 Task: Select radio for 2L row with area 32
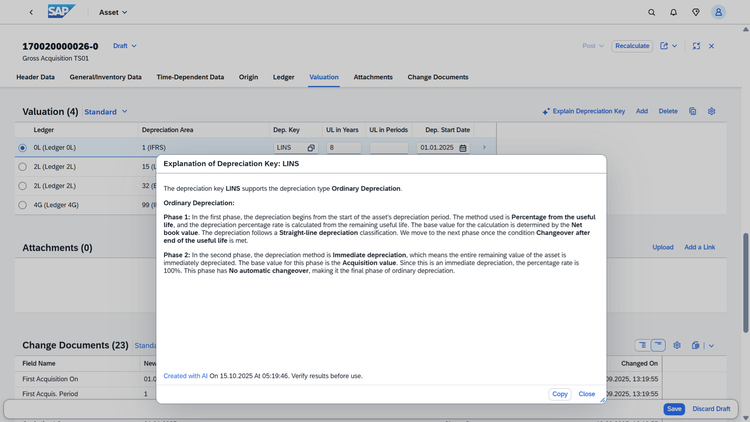(22, 186)
